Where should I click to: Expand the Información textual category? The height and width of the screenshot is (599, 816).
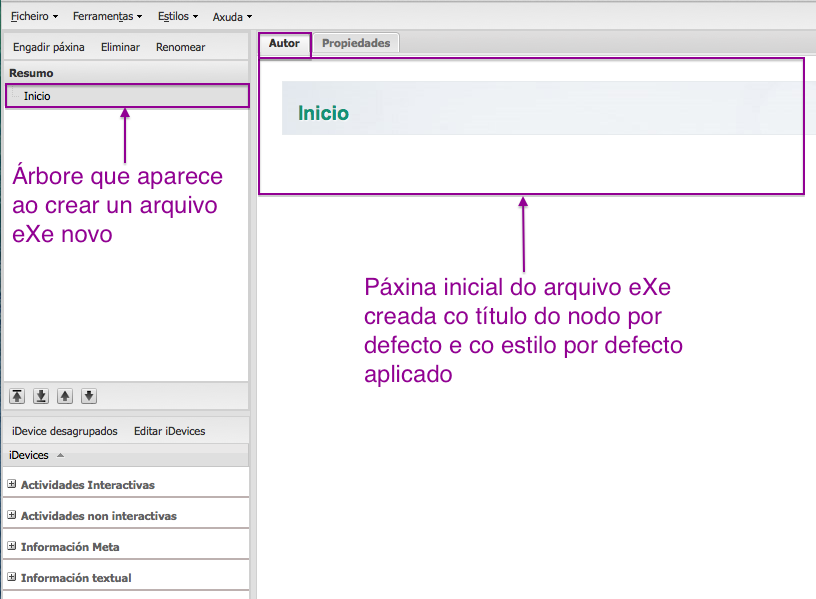[12, 578]
